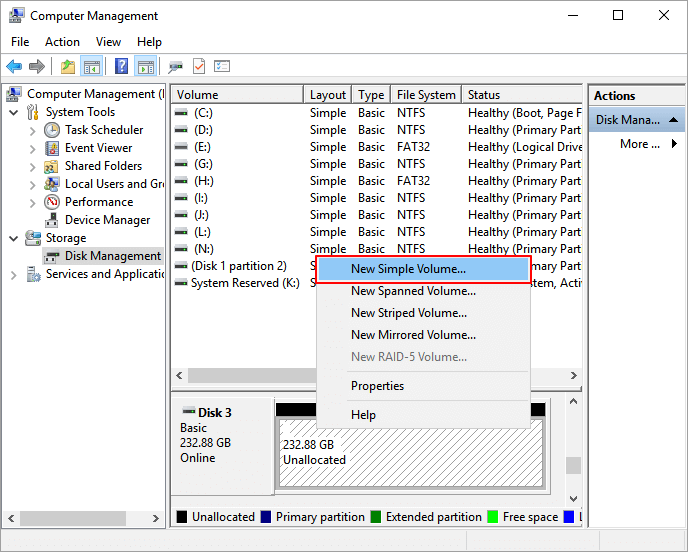Select the Task Scheduler node

(104, 130)
